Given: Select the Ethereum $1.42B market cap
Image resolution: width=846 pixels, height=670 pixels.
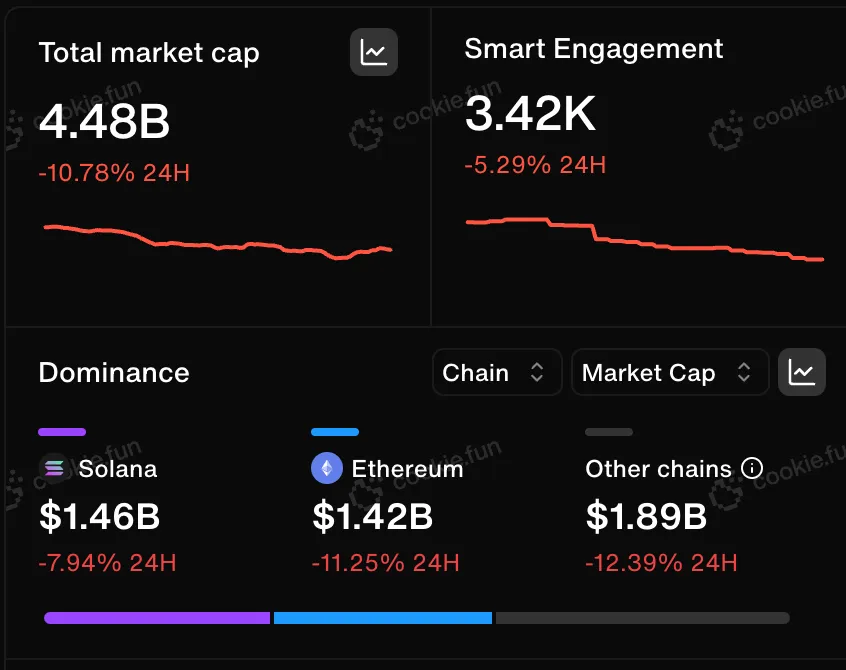Looking at the screenshot, I should pos(372,517).
